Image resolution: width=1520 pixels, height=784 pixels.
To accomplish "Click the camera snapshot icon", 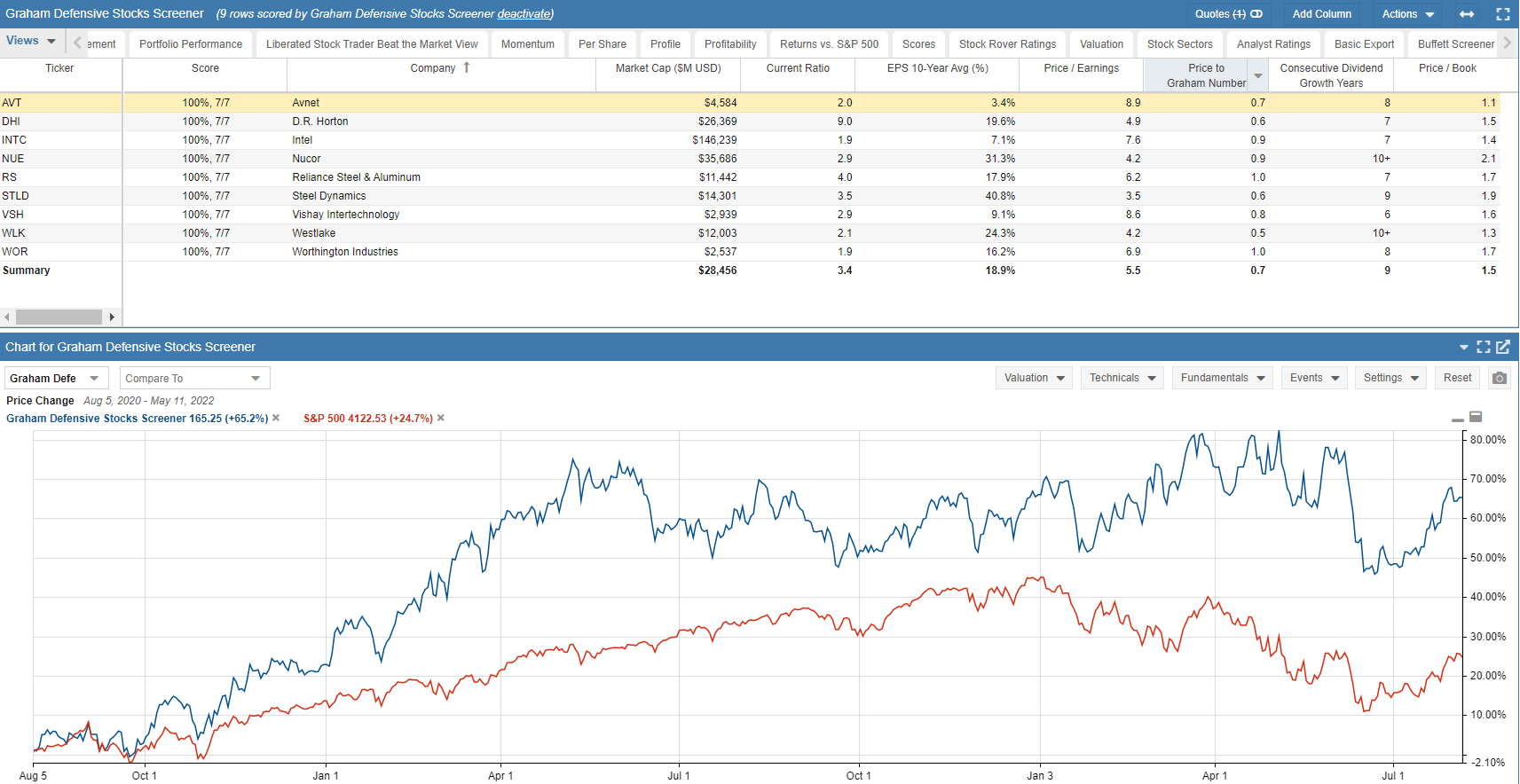I will [x=1500, y=378].
